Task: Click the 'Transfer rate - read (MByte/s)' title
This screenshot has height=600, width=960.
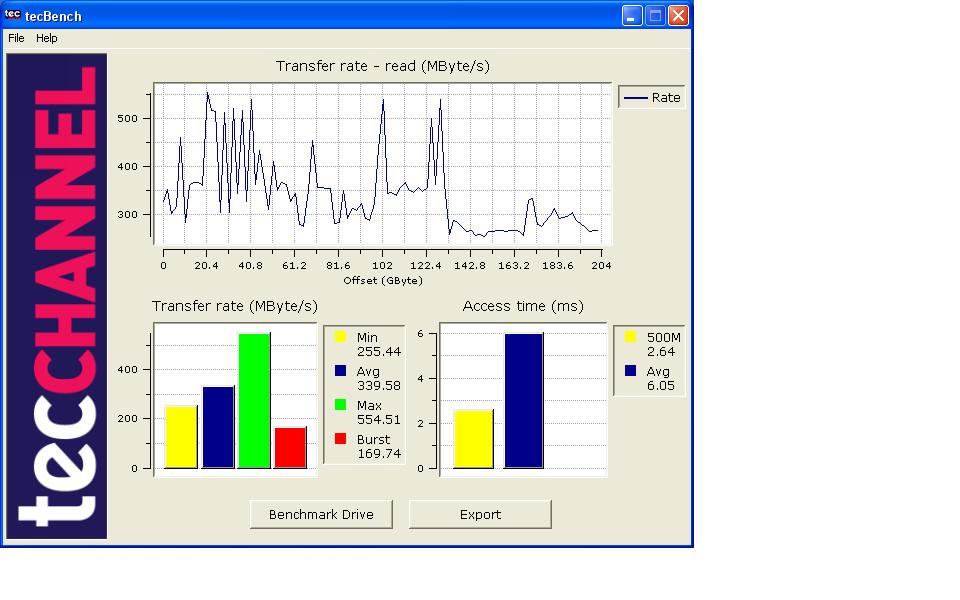Action: click(383, 66)
